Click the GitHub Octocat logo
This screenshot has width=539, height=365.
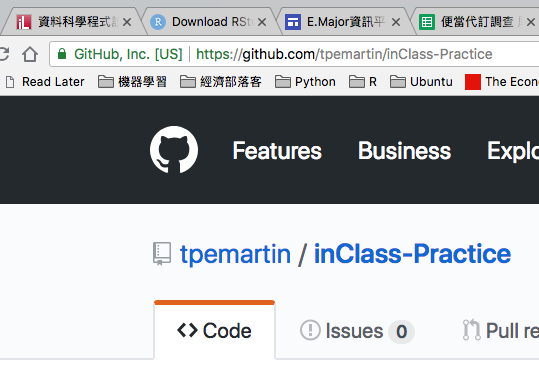click(x=174, y=150)
